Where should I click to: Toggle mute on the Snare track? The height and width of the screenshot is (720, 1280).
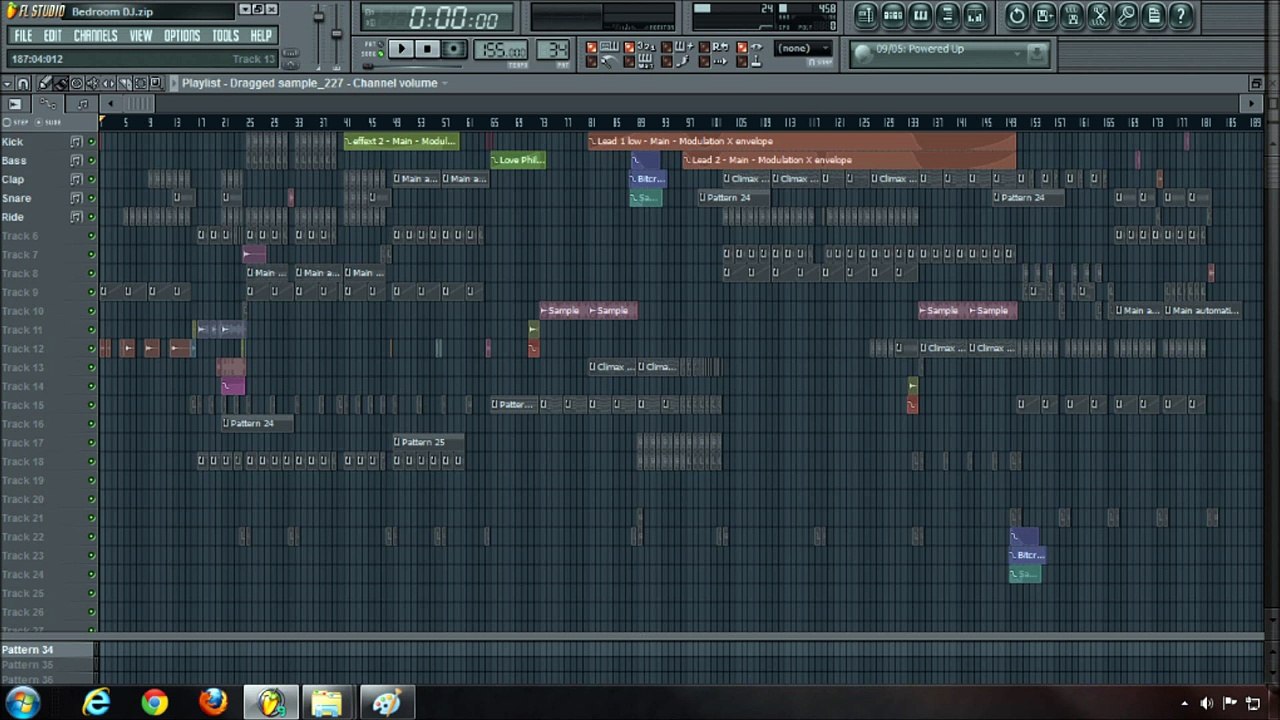(91, 198)
